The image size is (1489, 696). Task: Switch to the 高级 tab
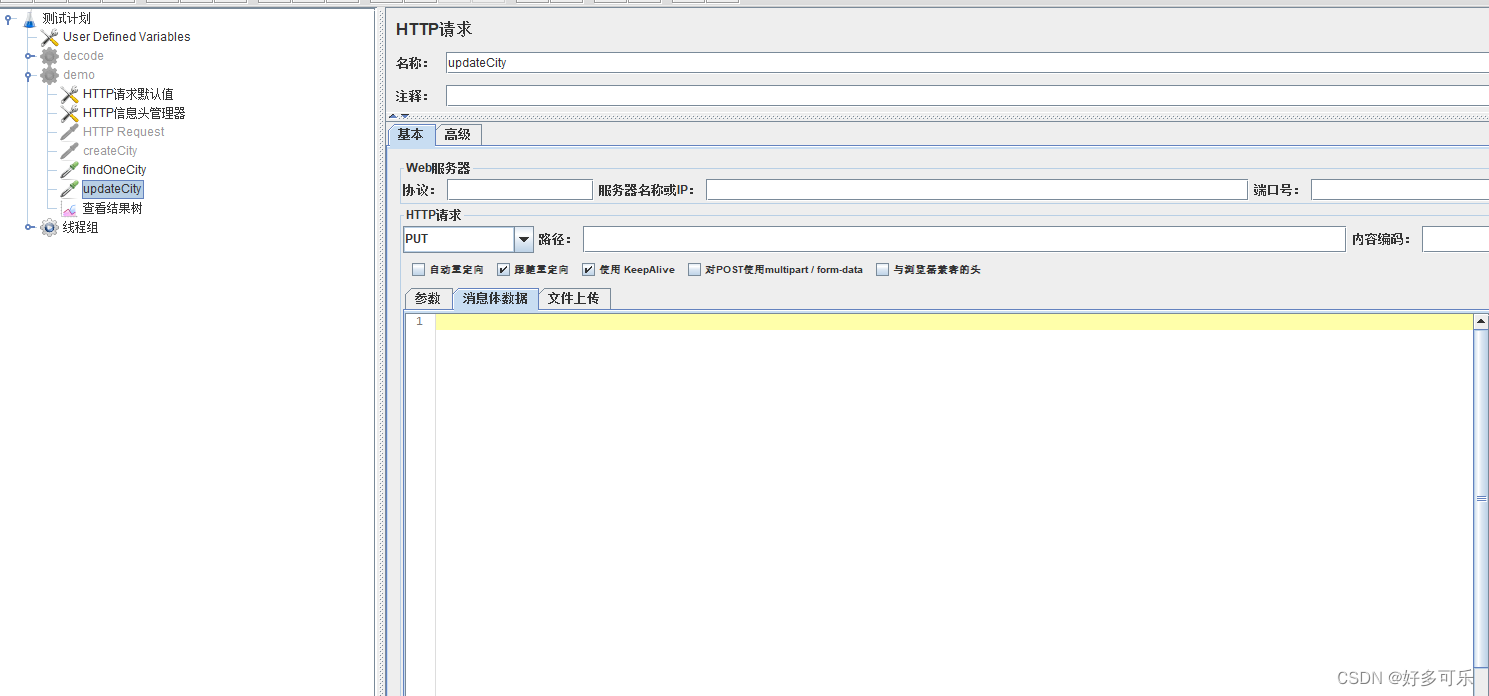pyautogui.click(x=458, y=135)
